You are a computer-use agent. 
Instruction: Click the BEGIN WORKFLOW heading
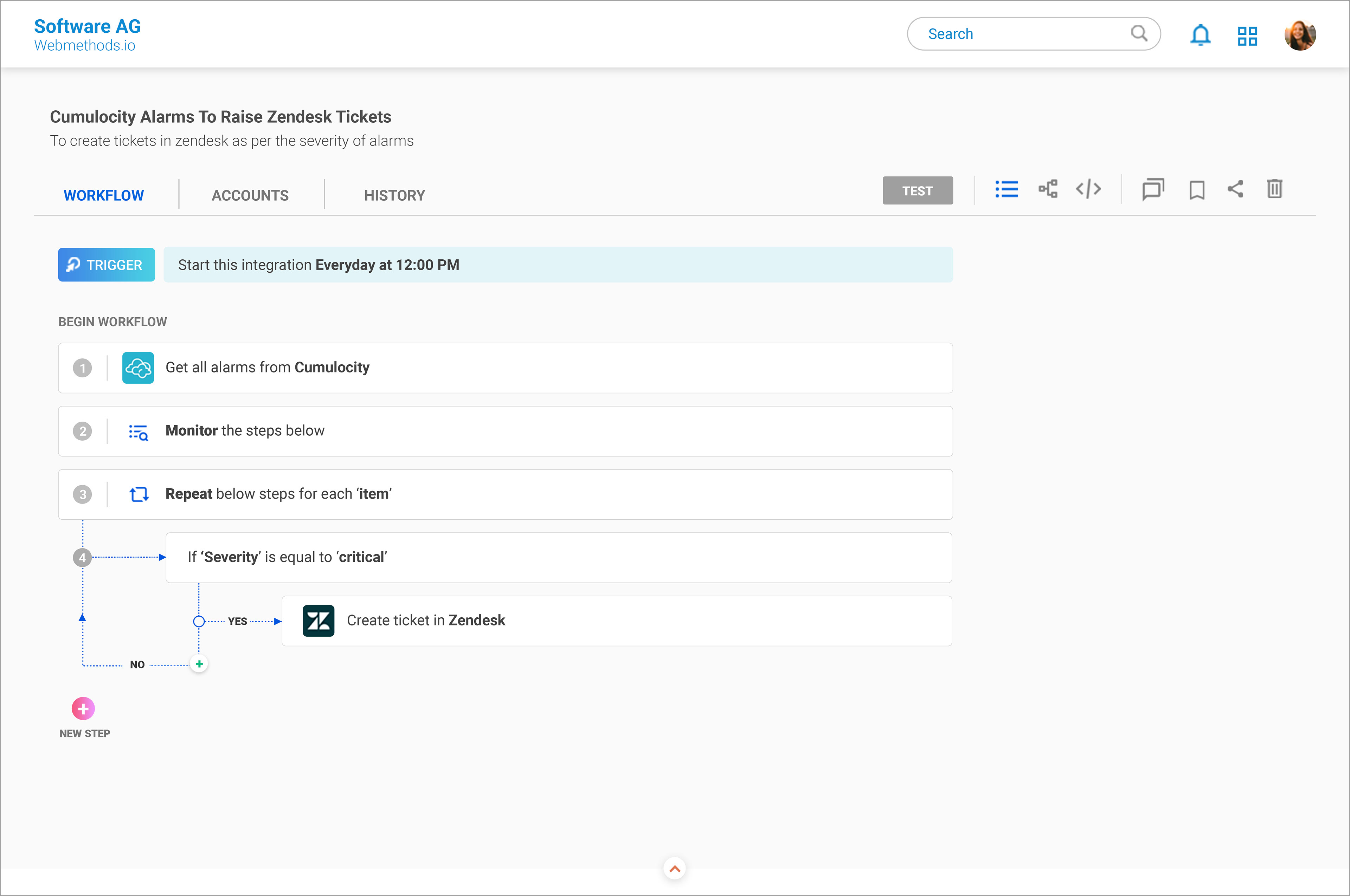(x=112, y=322)
